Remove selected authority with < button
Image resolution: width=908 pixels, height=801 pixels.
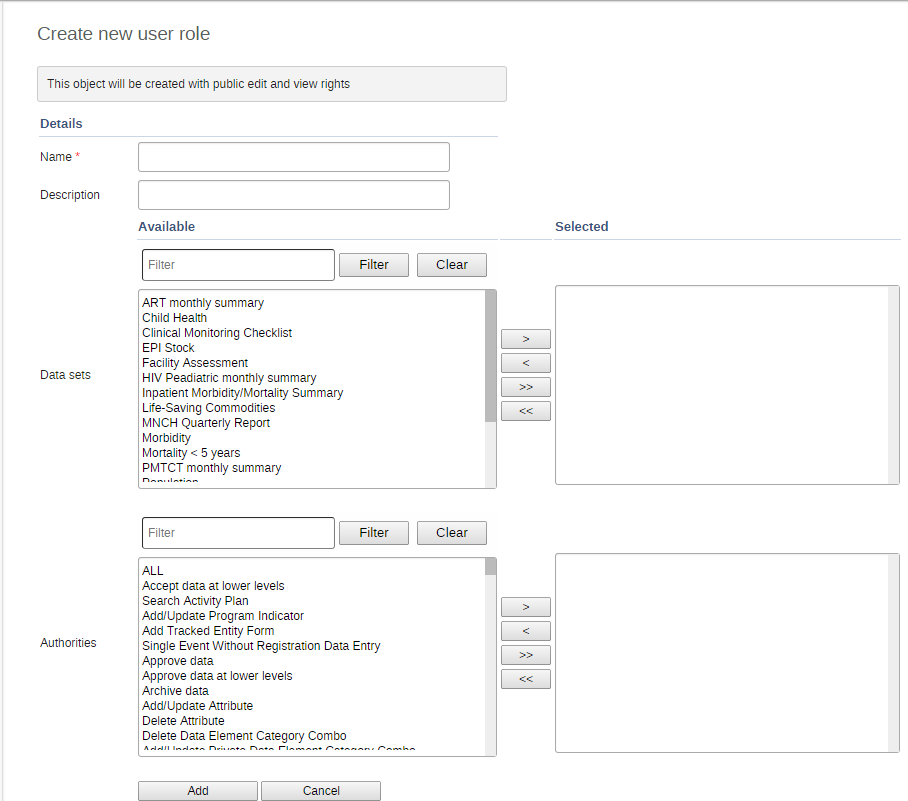525,631
